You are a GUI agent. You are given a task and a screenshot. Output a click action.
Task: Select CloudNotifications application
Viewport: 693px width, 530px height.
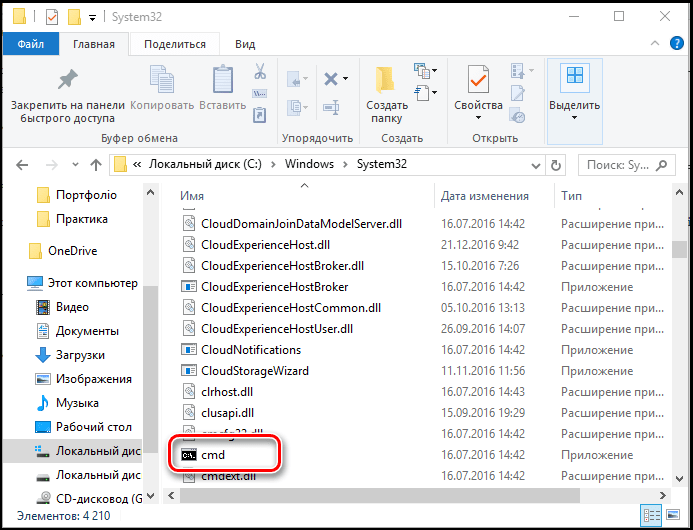pyautogui.click(x=251, y=350)
